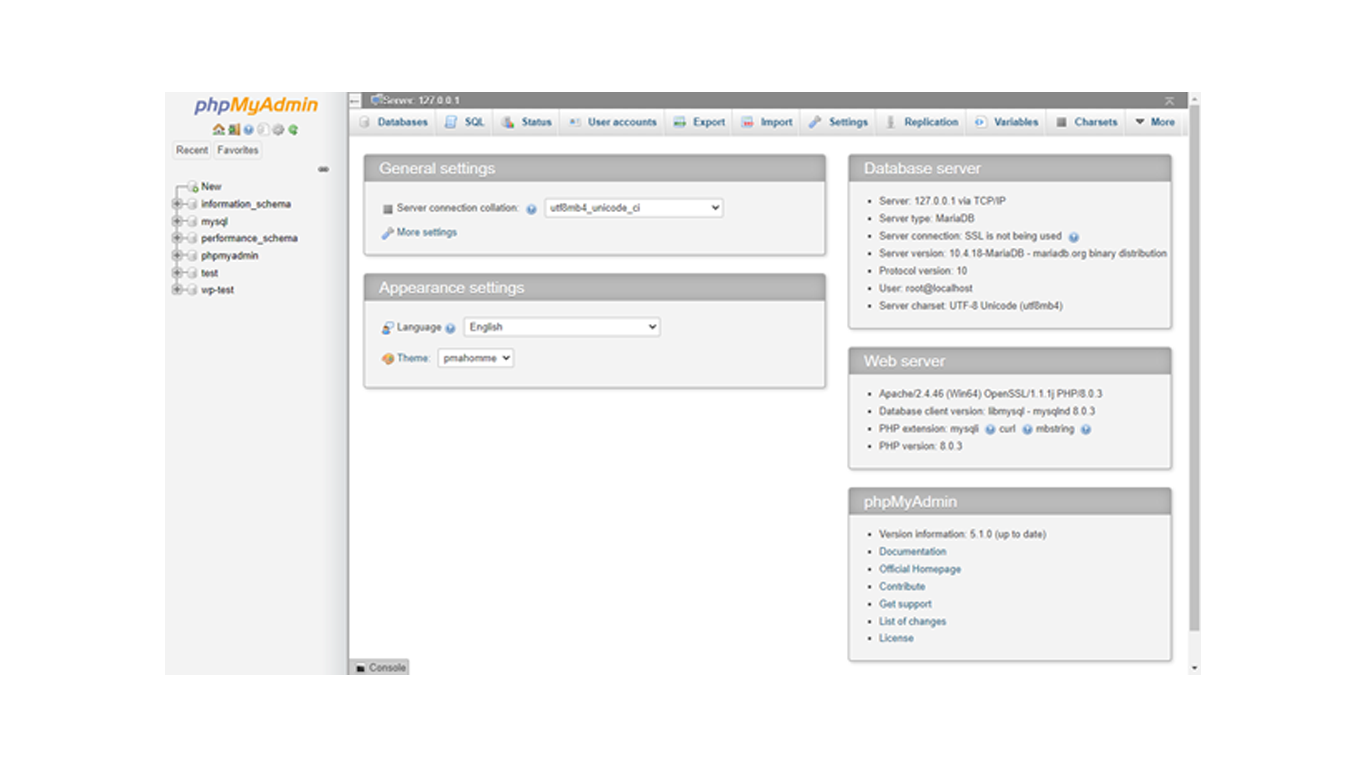Switch to the SQL tab
This screenshot has width=1366, height=768.
465,122
